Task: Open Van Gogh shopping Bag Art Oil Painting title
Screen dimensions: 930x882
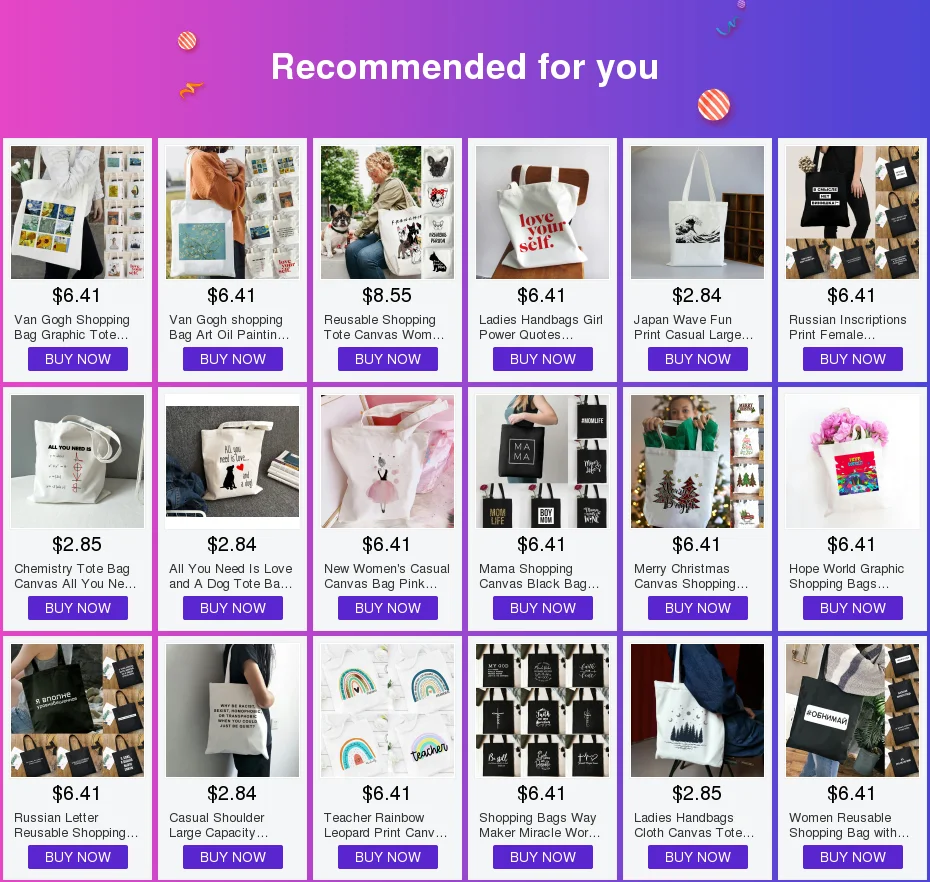Action: (229, 327)
